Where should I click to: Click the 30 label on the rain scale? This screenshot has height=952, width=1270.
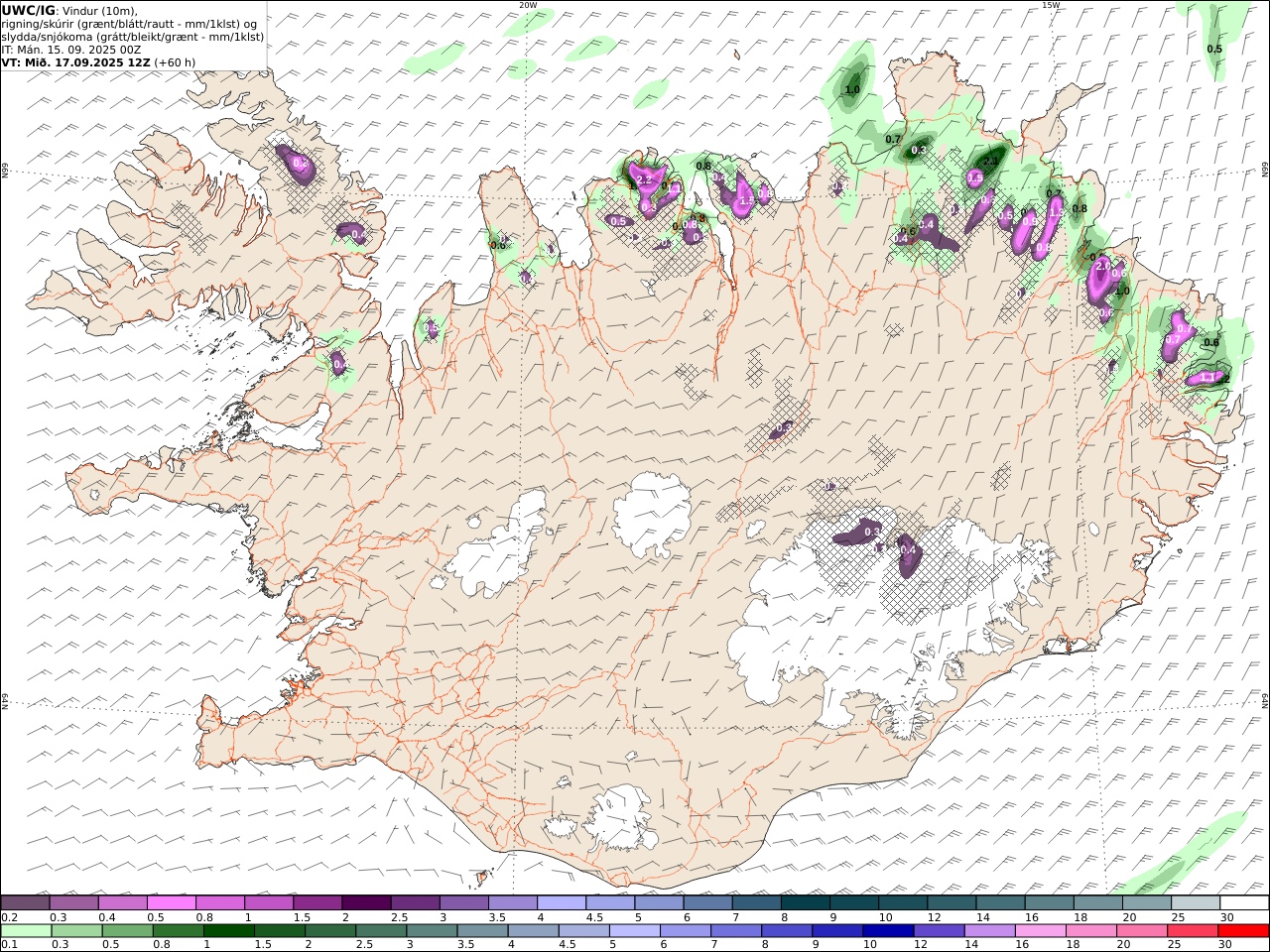1227,944
